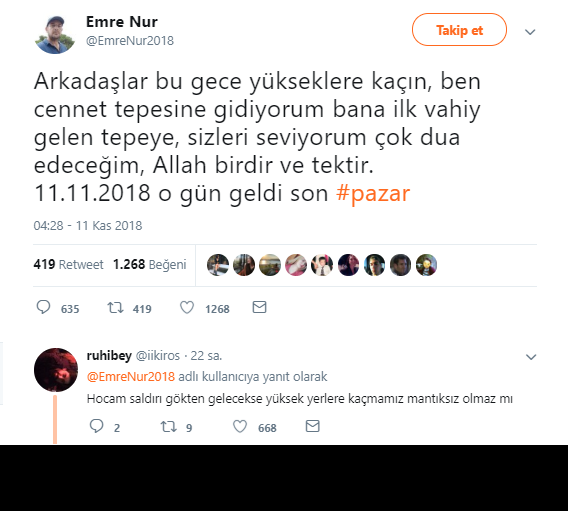Open the @EmreNur2018 mention in reply
The image size is (568, 511).
coord(131,377)
